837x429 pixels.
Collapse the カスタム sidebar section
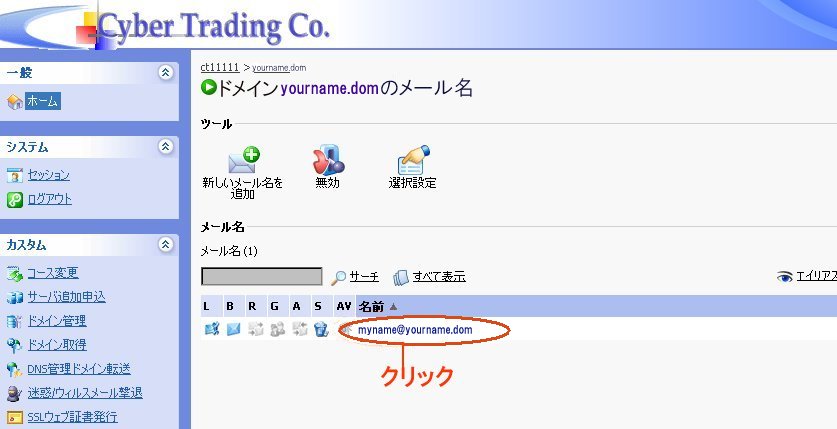(x=165, y=245)
